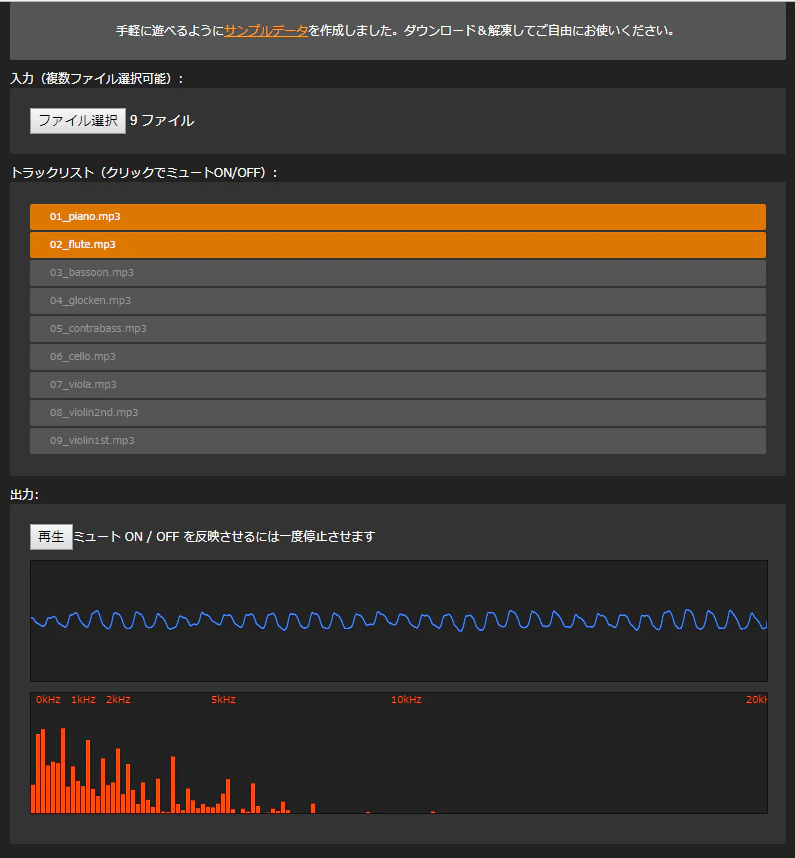Click the 再生 play button
Viewport: 795px width, 858px height.
click(51, 537)
